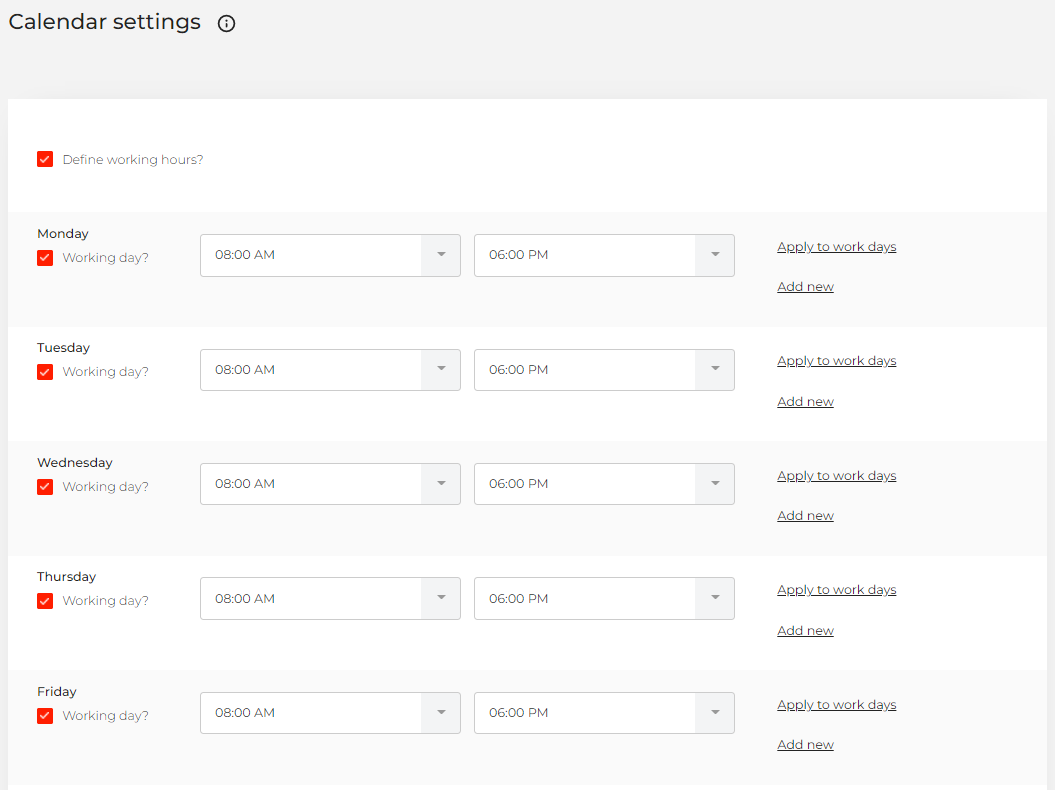Image resolution: width=1055 pixels, height=790 pixels.
Task: Click inside Friday's end time field
Action: (590, 712)
